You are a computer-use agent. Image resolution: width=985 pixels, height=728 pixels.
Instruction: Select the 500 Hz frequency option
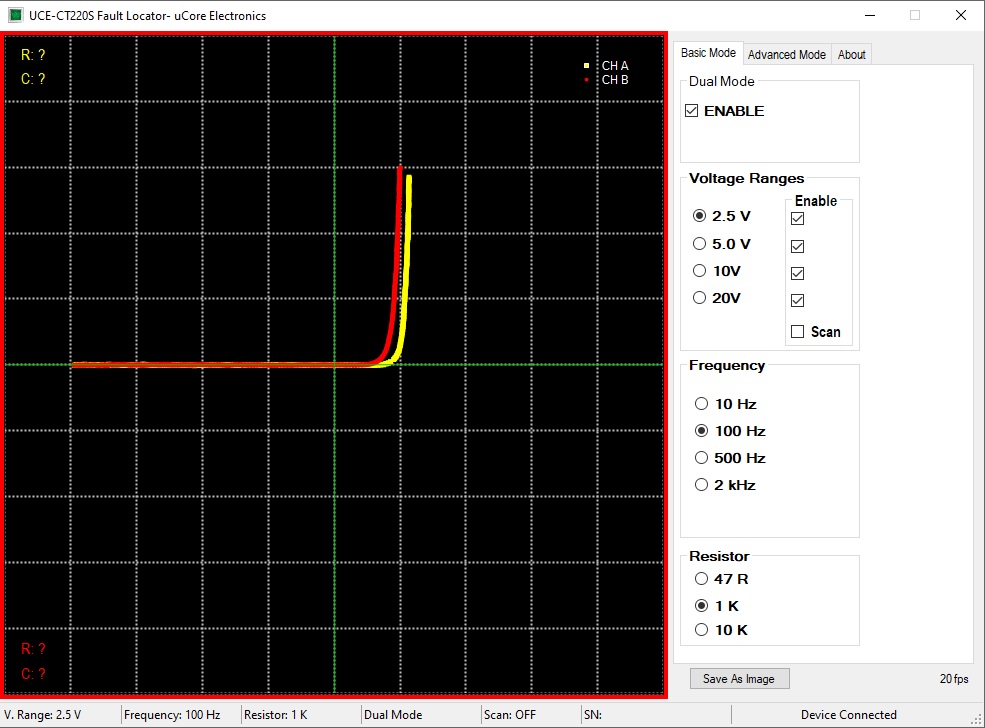tap(701, 458)
